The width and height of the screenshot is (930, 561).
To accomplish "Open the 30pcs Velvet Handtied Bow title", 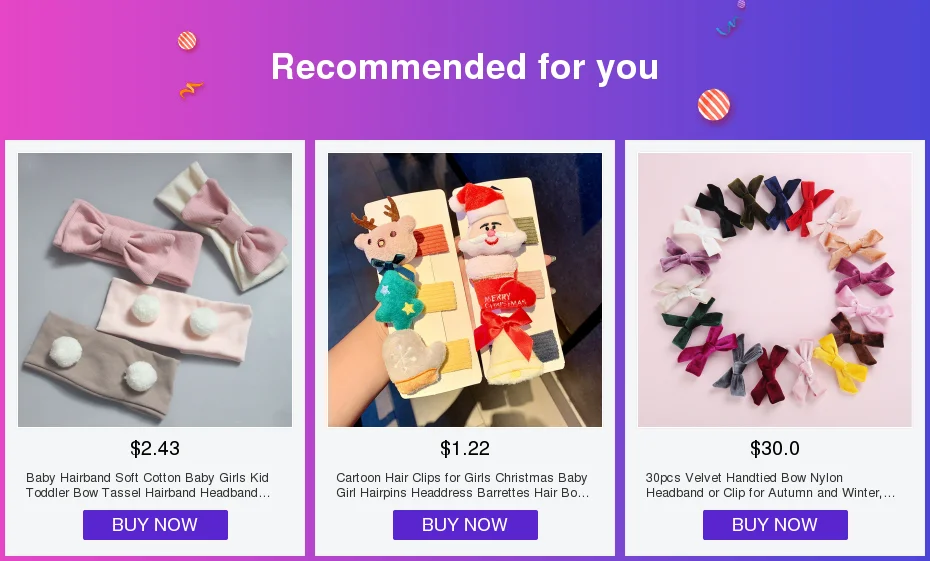I will click(x=770, y=485).
